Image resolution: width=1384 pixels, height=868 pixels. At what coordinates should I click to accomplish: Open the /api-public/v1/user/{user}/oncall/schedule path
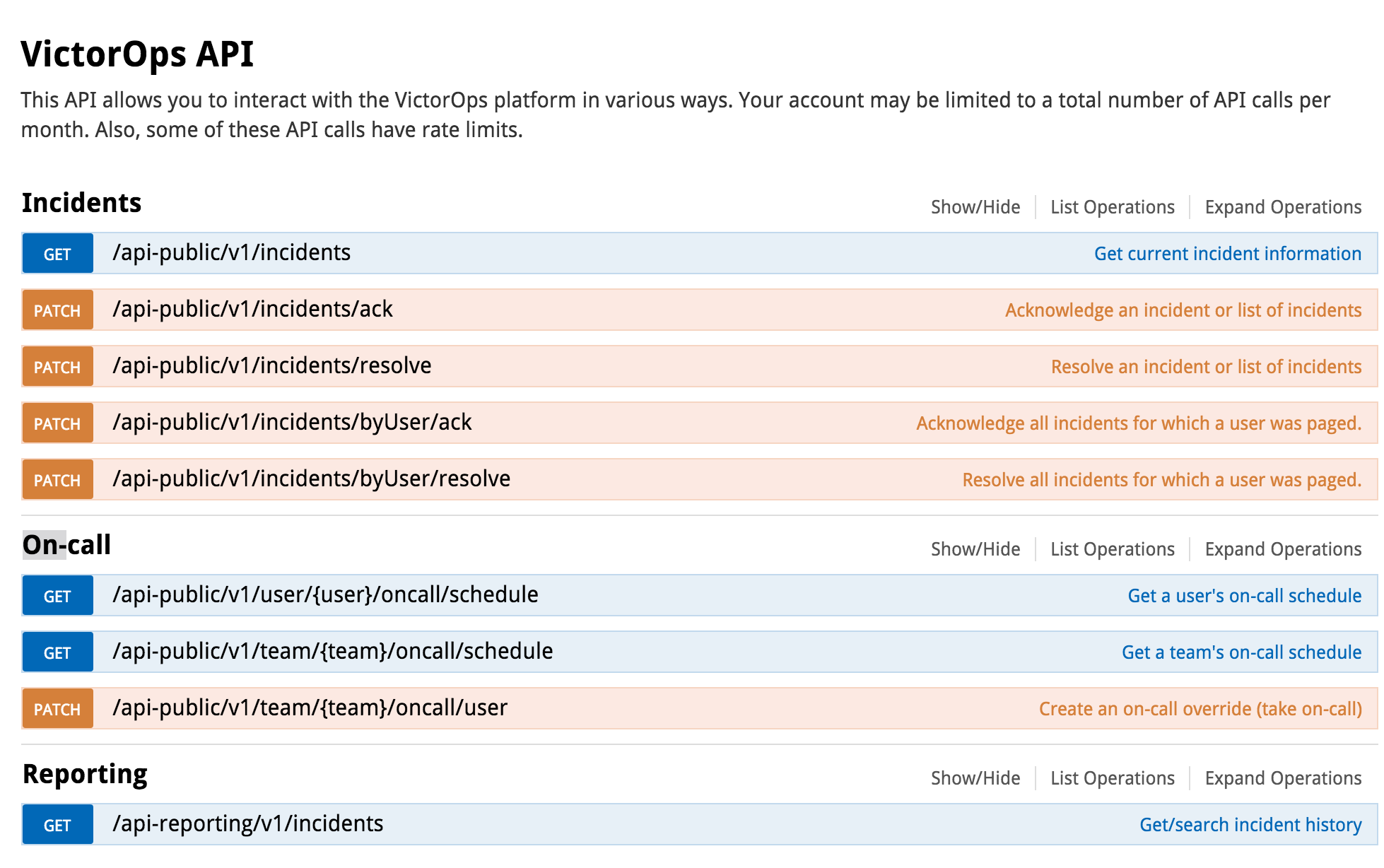pos(325,595)
